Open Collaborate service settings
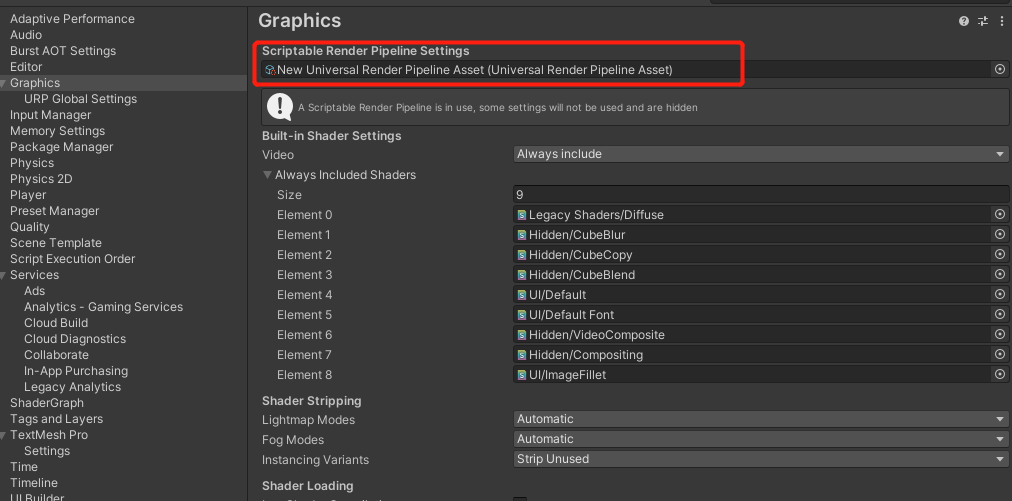 56,355
